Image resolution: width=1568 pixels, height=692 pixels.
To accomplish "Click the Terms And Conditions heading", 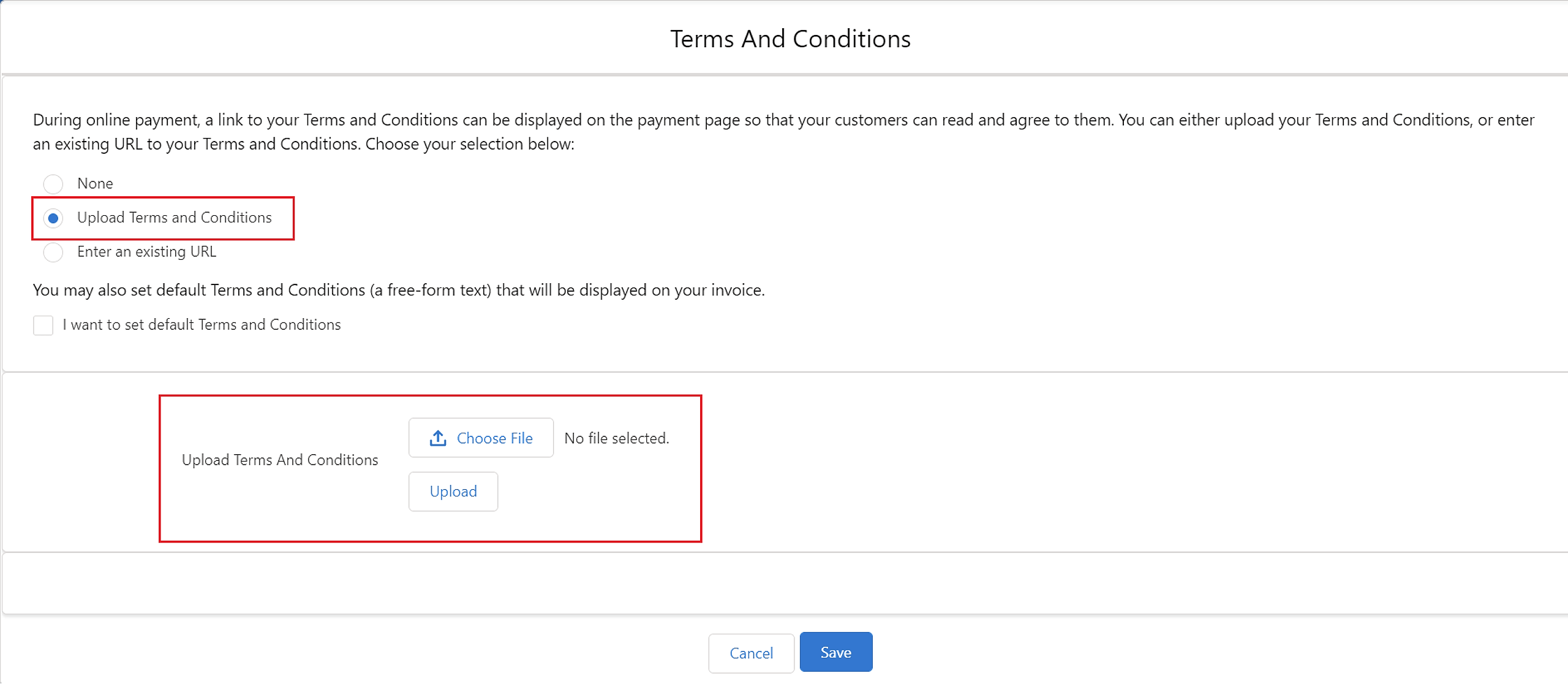I will (x=790, y=39).
